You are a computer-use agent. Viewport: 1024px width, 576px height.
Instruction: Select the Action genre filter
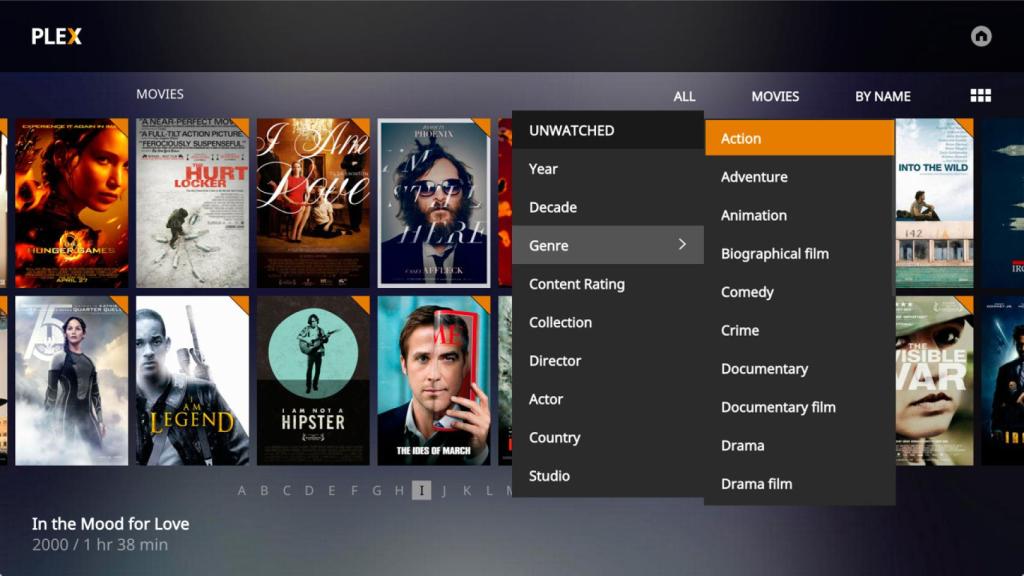[740, 138]
